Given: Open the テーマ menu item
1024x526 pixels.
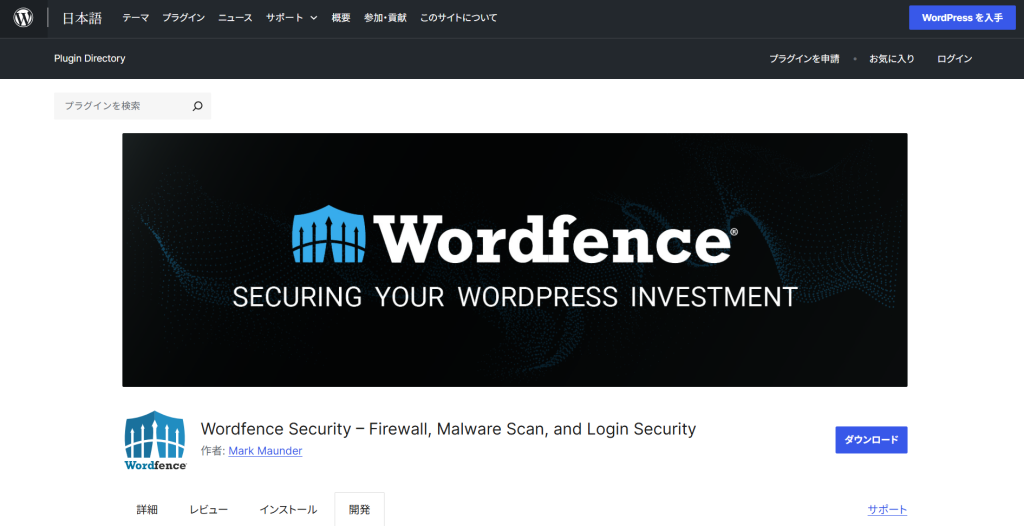Looking at the screenshot, I should 136,18.
